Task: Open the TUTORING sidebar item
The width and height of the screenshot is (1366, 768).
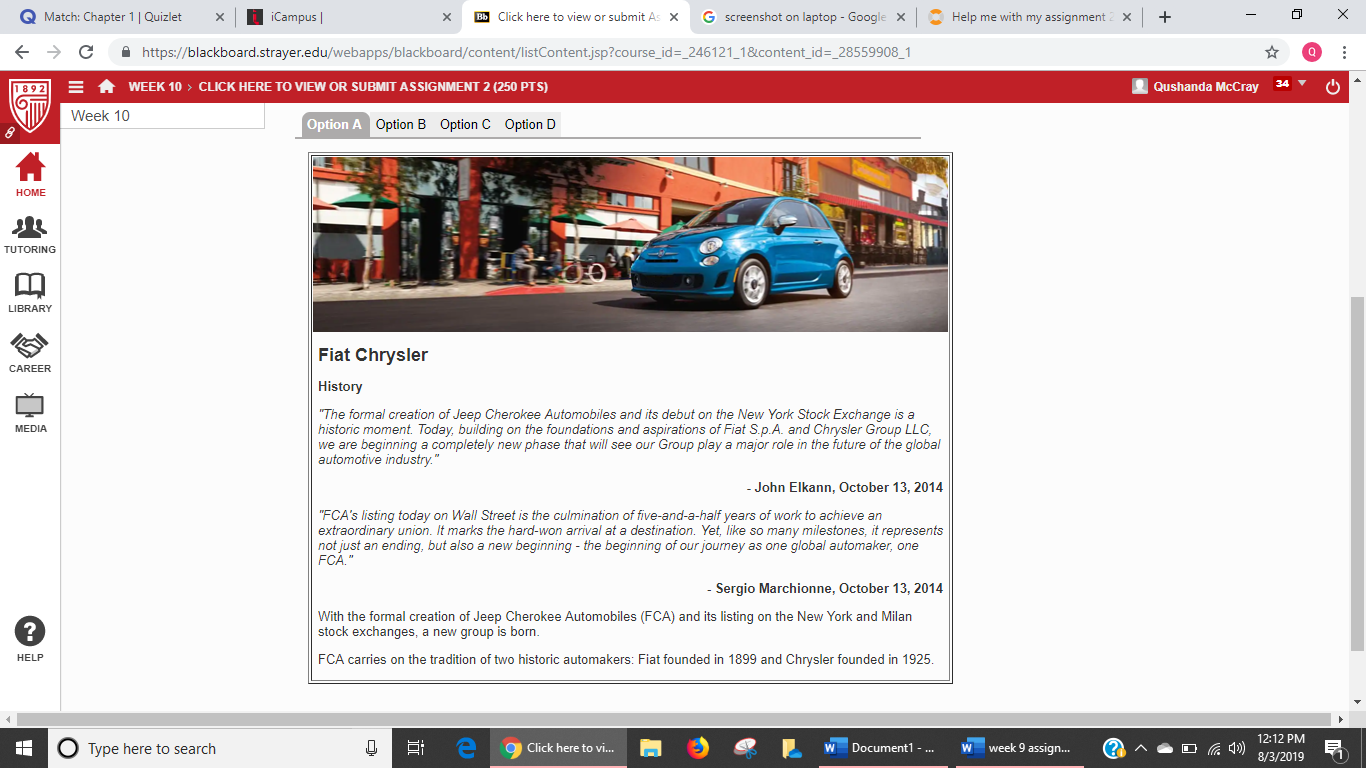Action: pos(30,235)
